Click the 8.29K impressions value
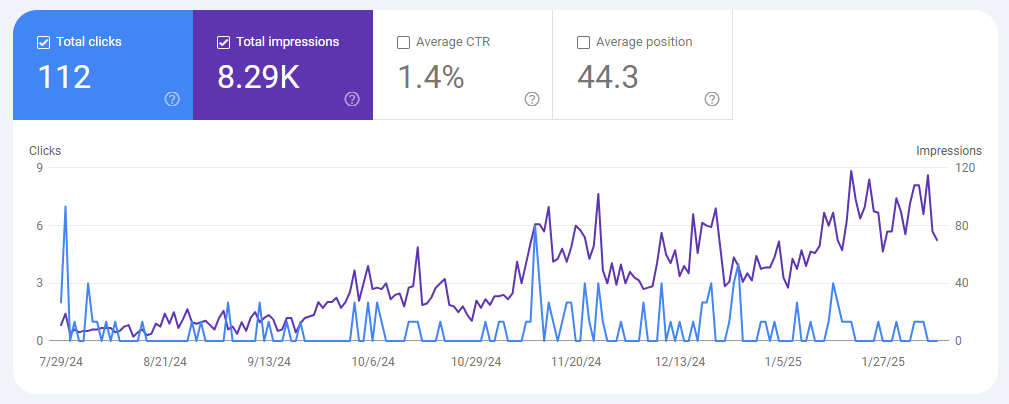1009x404 pixels. (x=258, y=77)
